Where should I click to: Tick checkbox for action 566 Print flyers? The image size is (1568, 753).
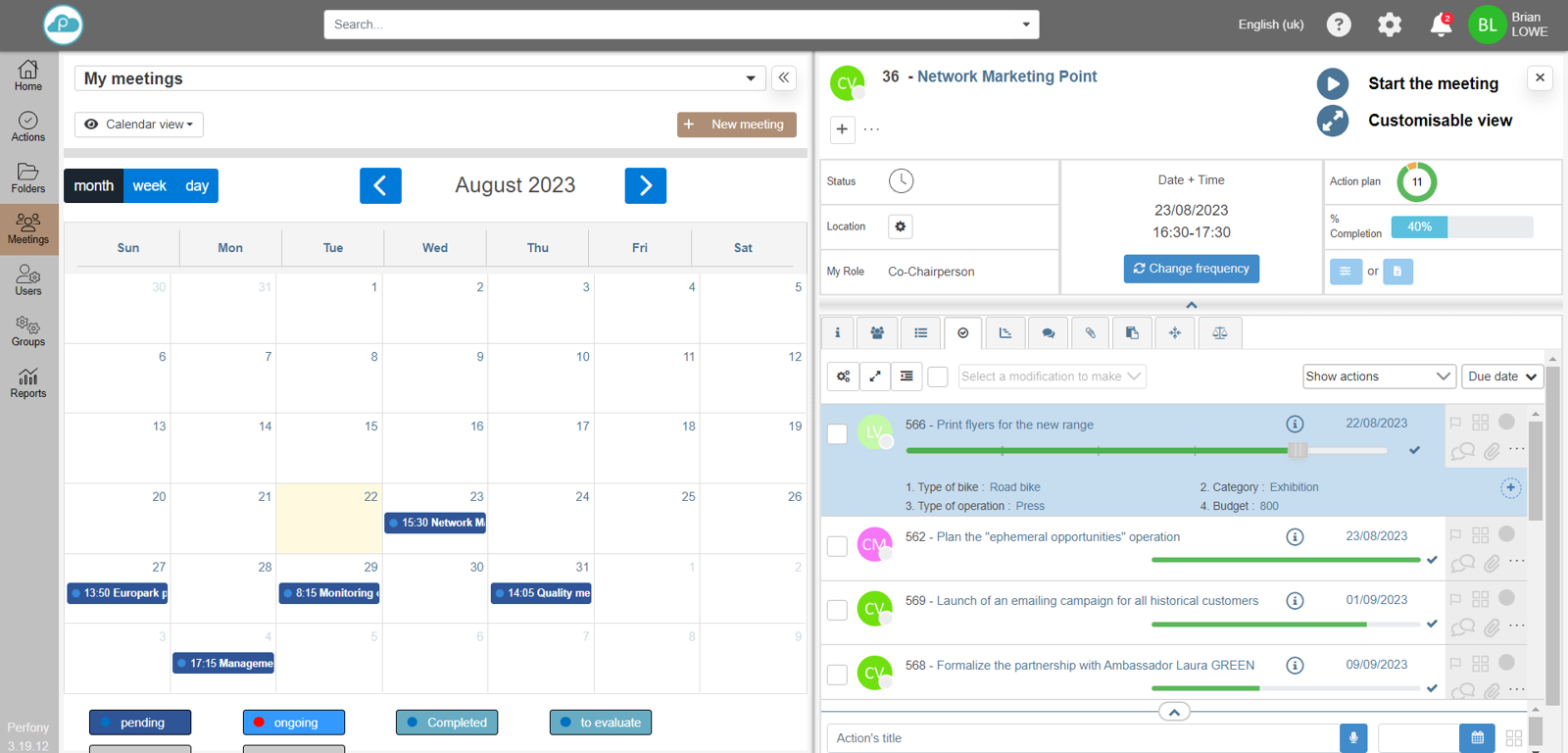[837, 434]
